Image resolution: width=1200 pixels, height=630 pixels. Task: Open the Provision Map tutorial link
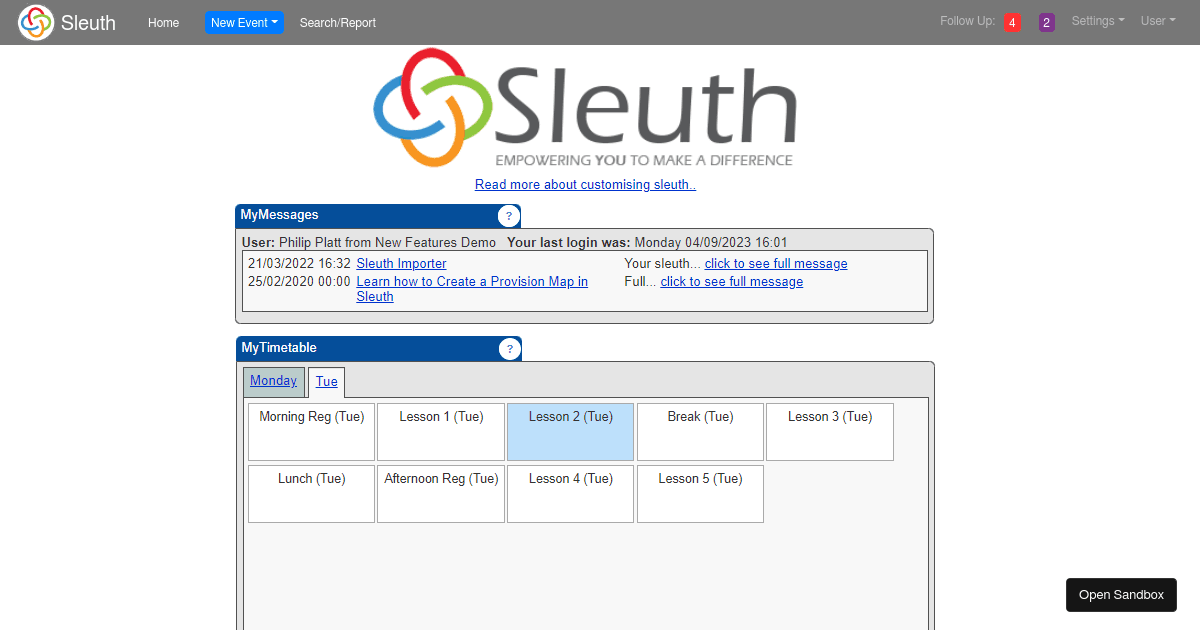(472, 281)
